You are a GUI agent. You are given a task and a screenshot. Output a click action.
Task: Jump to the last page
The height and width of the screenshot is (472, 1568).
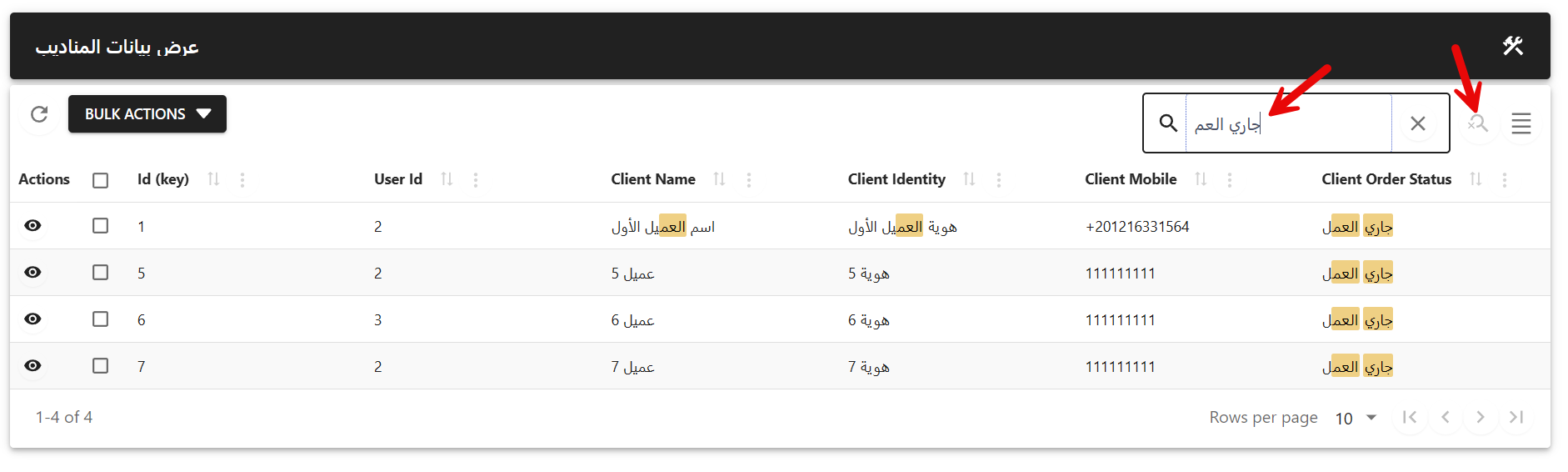click(1516, 417)
